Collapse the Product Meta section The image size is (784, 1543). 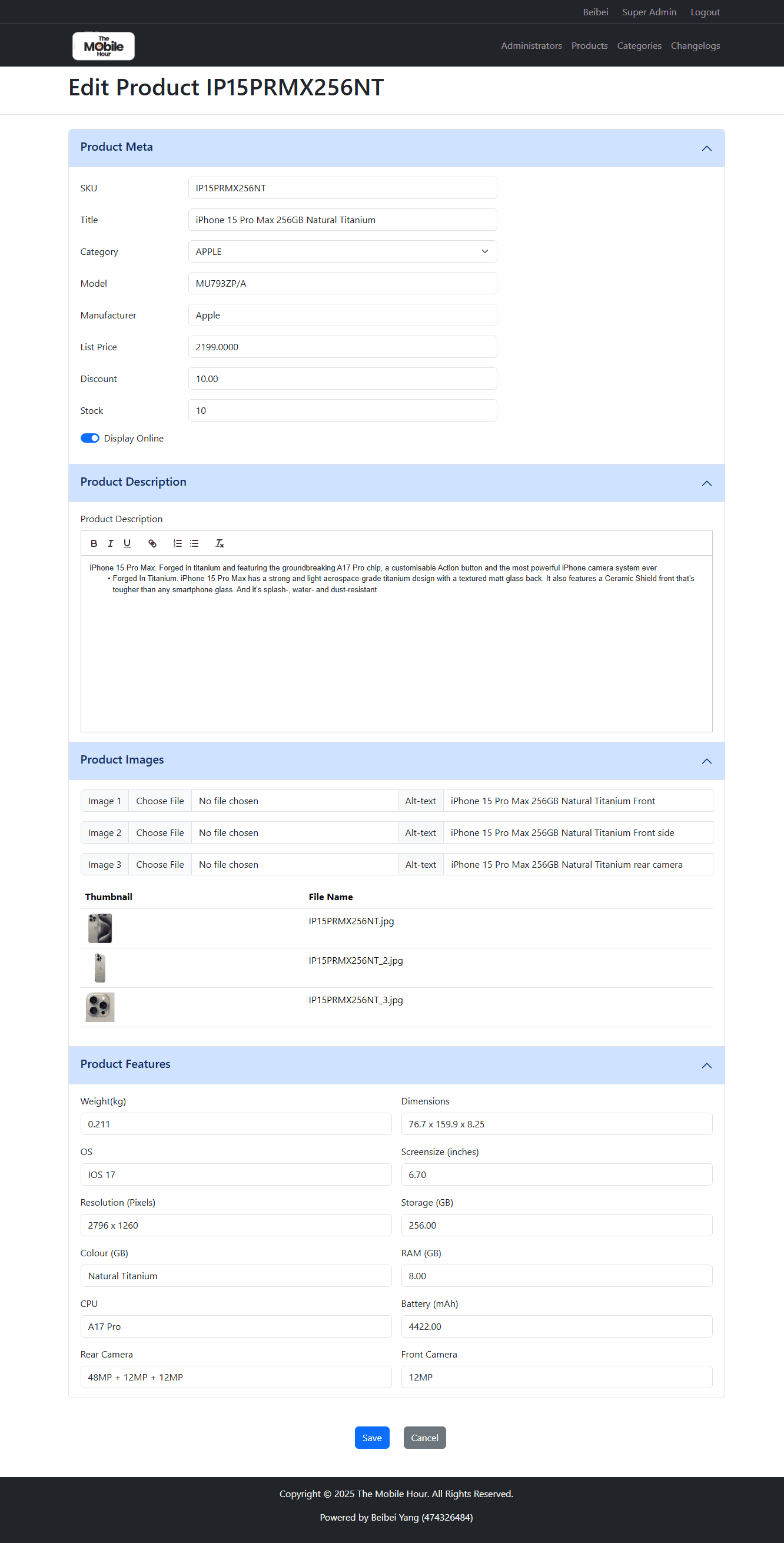[x=706, y=148]
